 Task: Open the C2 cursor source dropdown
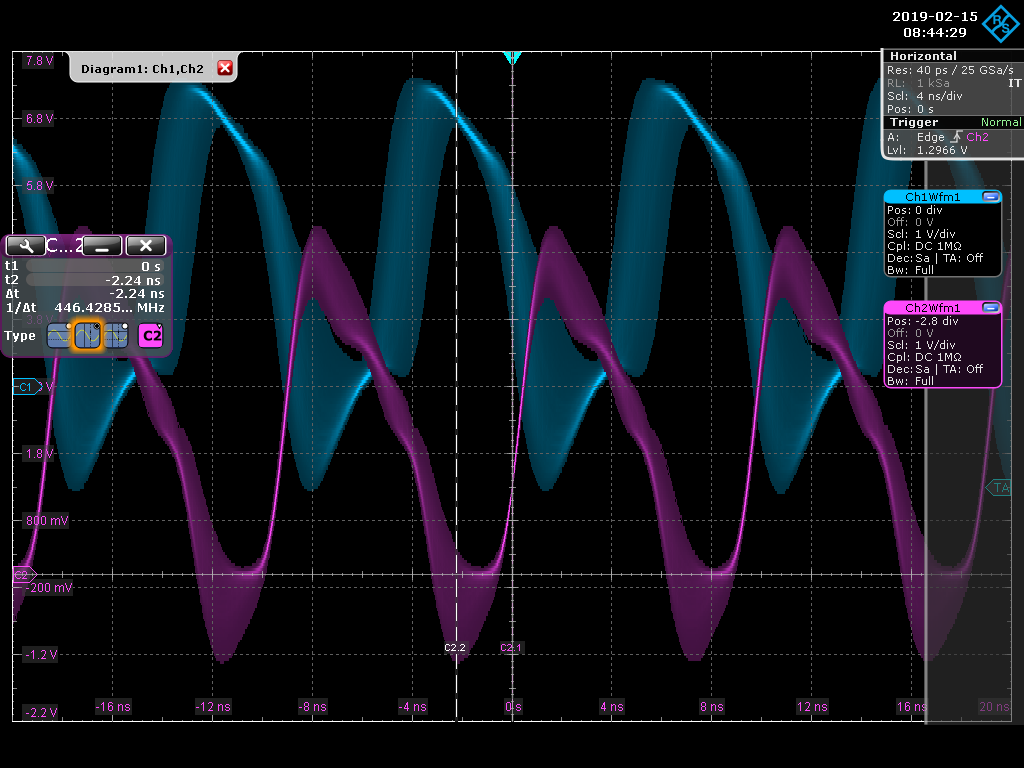tap(151, 336)
